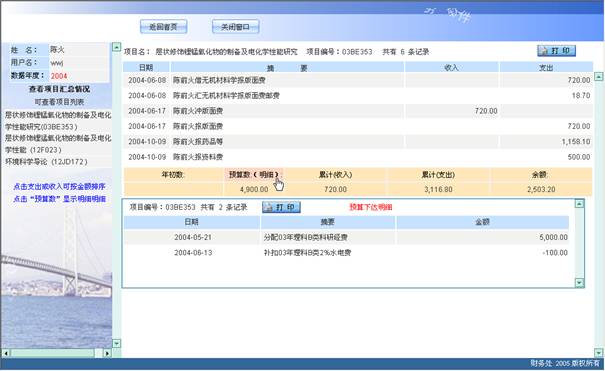
Task: Open 查看项目汇总情况 summary link
Action: pos(59,89)
